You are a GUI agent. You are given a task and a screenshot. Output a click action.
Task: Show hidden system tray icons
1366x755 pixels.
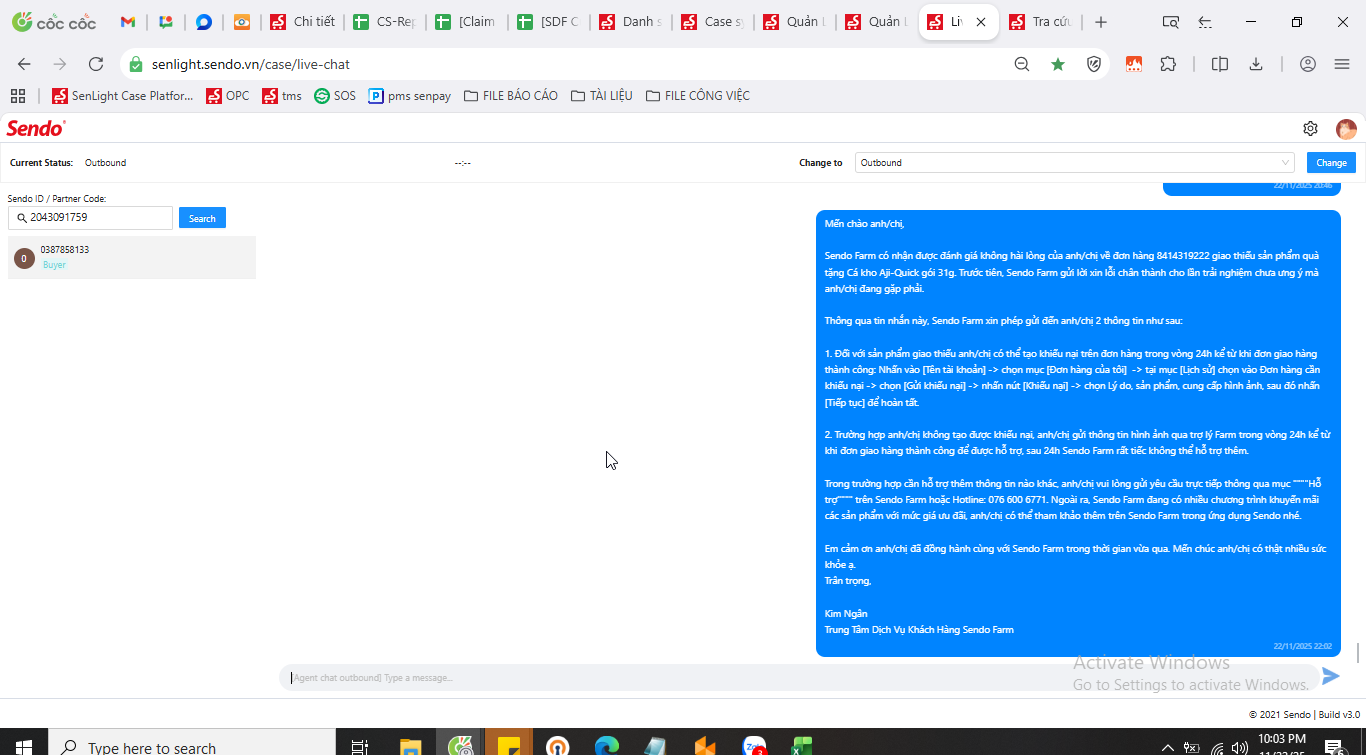click(1167, 747)
